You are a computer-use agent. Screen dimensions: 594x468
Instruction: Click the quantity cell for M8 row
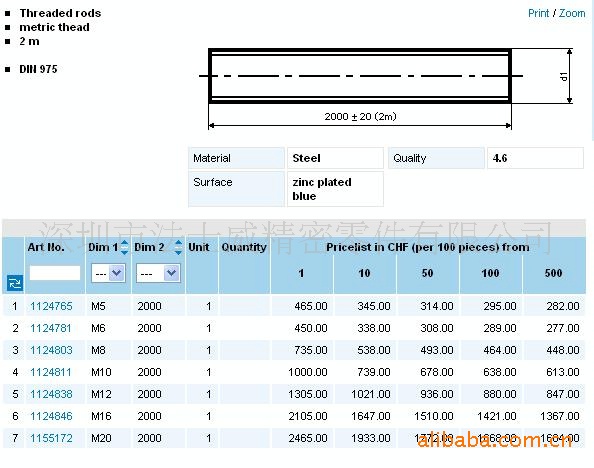tap(245, 350)
